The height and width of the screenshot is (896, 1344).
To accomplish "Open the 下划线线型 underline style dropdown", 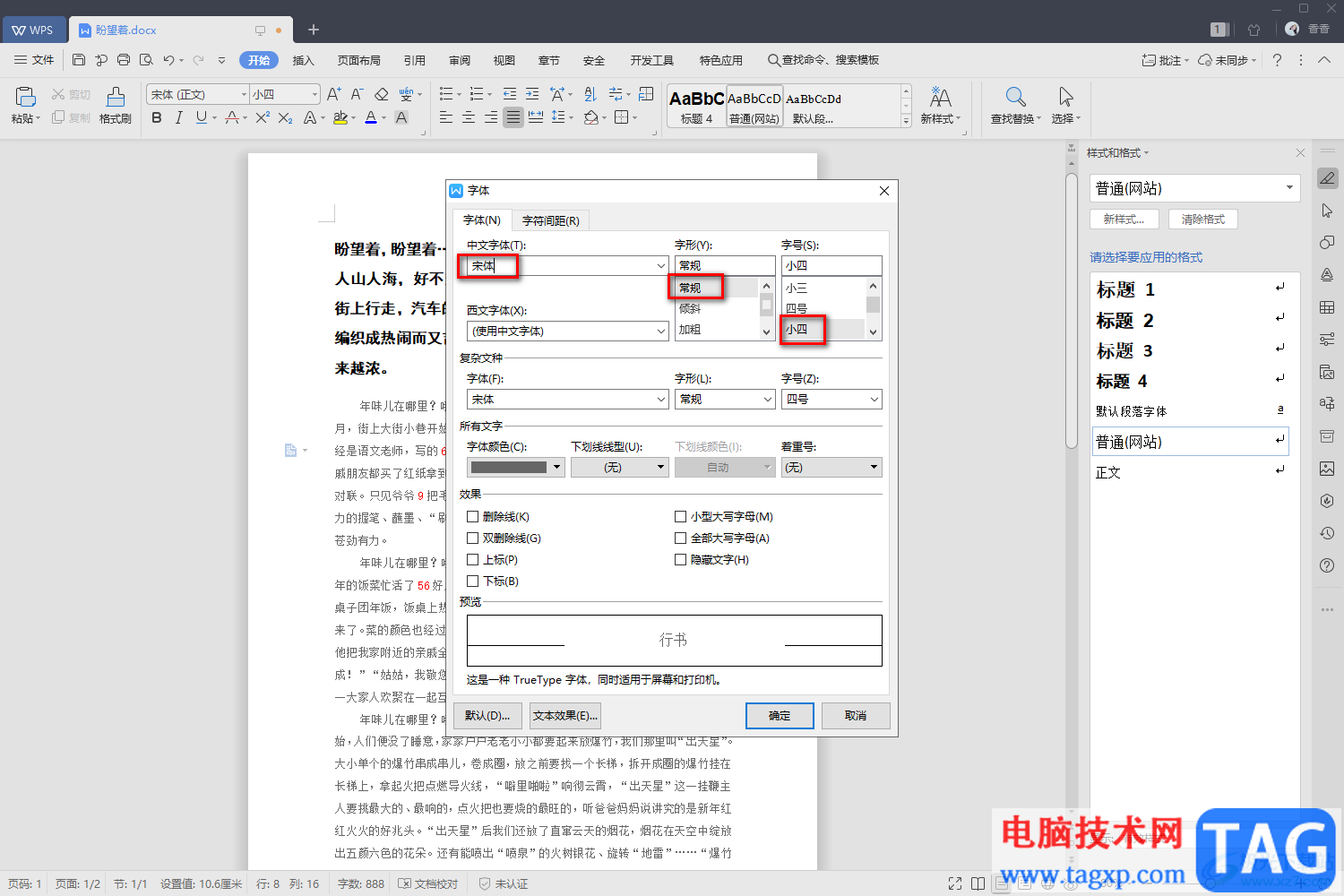I will coord(620,467).
